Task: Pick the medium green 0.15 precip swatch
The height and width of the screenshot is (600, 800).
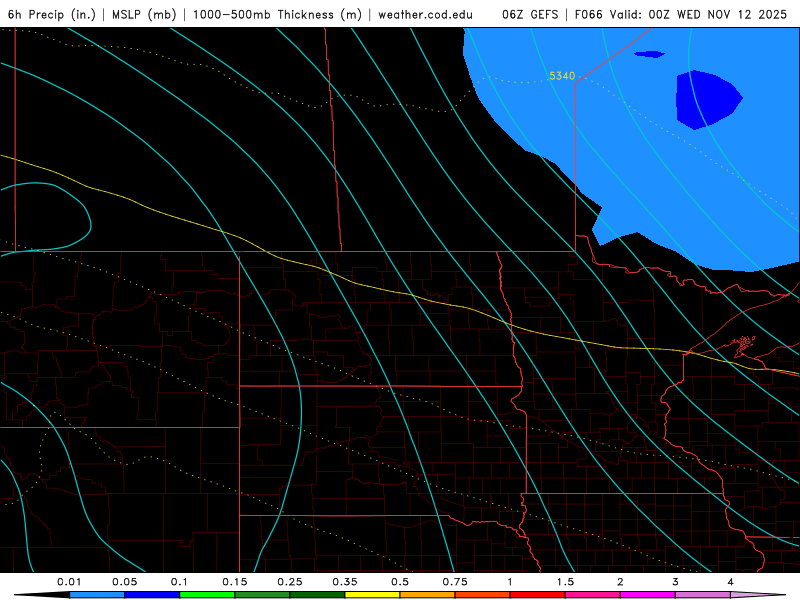Action: point(262,595)
